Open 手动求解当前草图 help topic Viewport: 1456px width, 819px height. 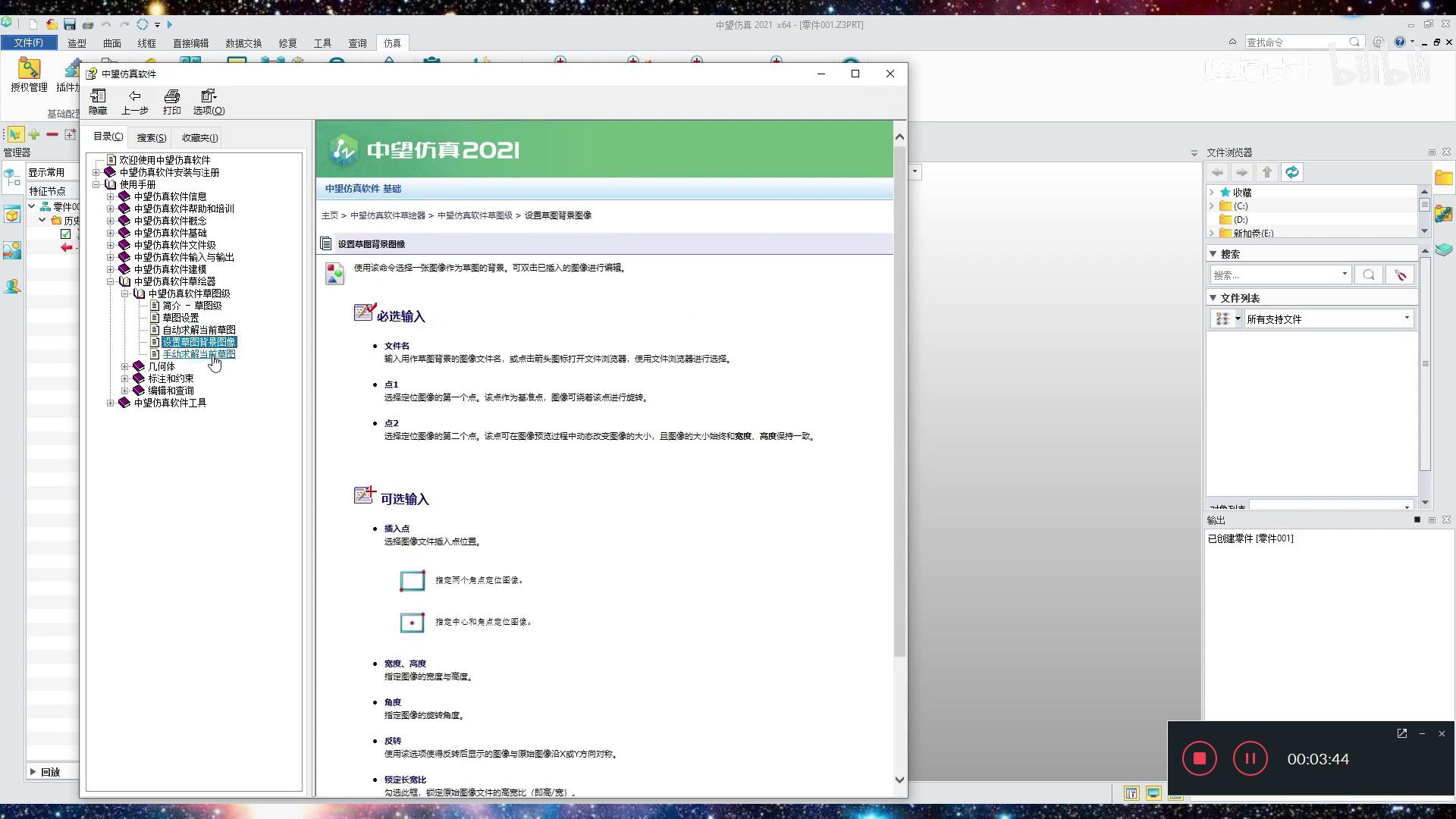coord(199,354)
